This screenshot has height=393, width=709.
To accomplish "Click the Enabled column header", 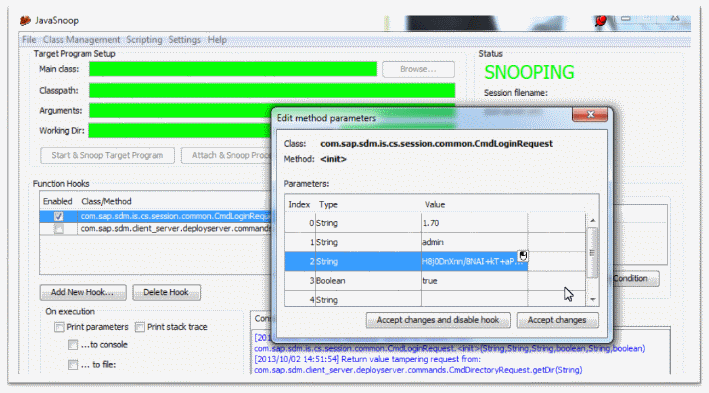I will point(57,201).
